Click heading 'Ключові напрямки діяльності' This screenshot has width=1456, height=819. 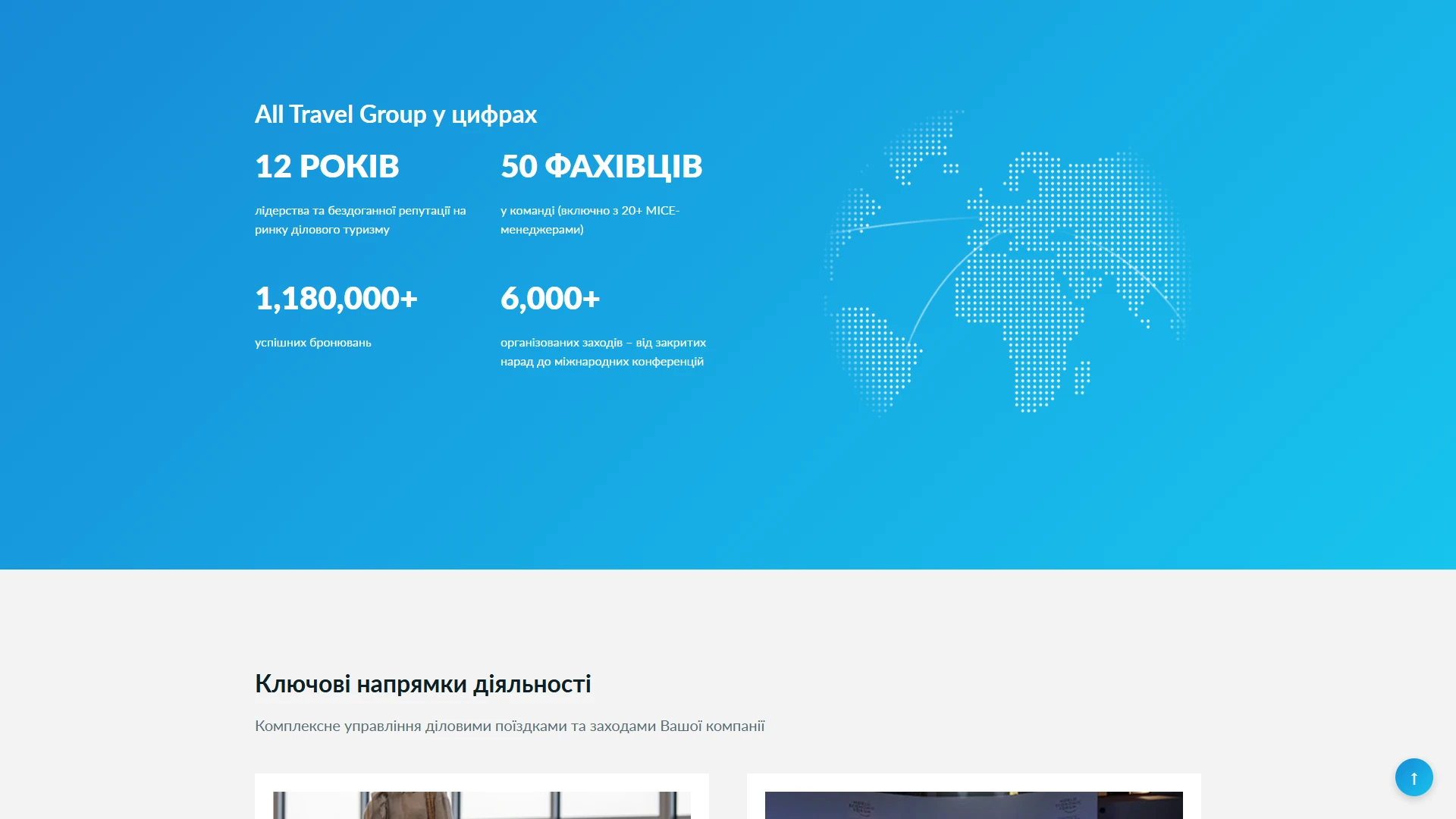point(423,684)
